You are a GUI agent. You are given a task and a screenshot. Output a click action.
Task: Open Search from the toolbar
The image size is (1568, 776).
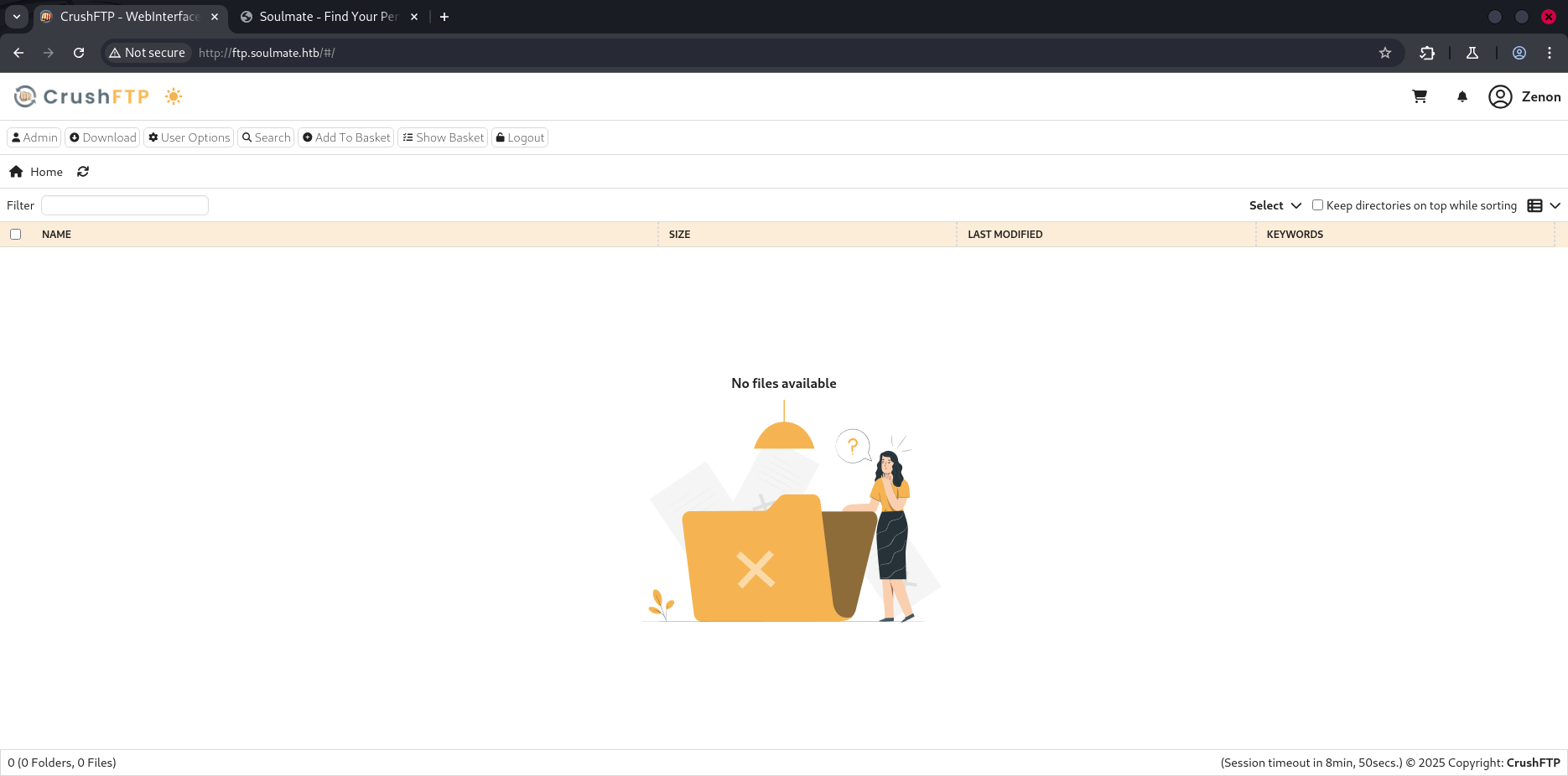[265, 137]
